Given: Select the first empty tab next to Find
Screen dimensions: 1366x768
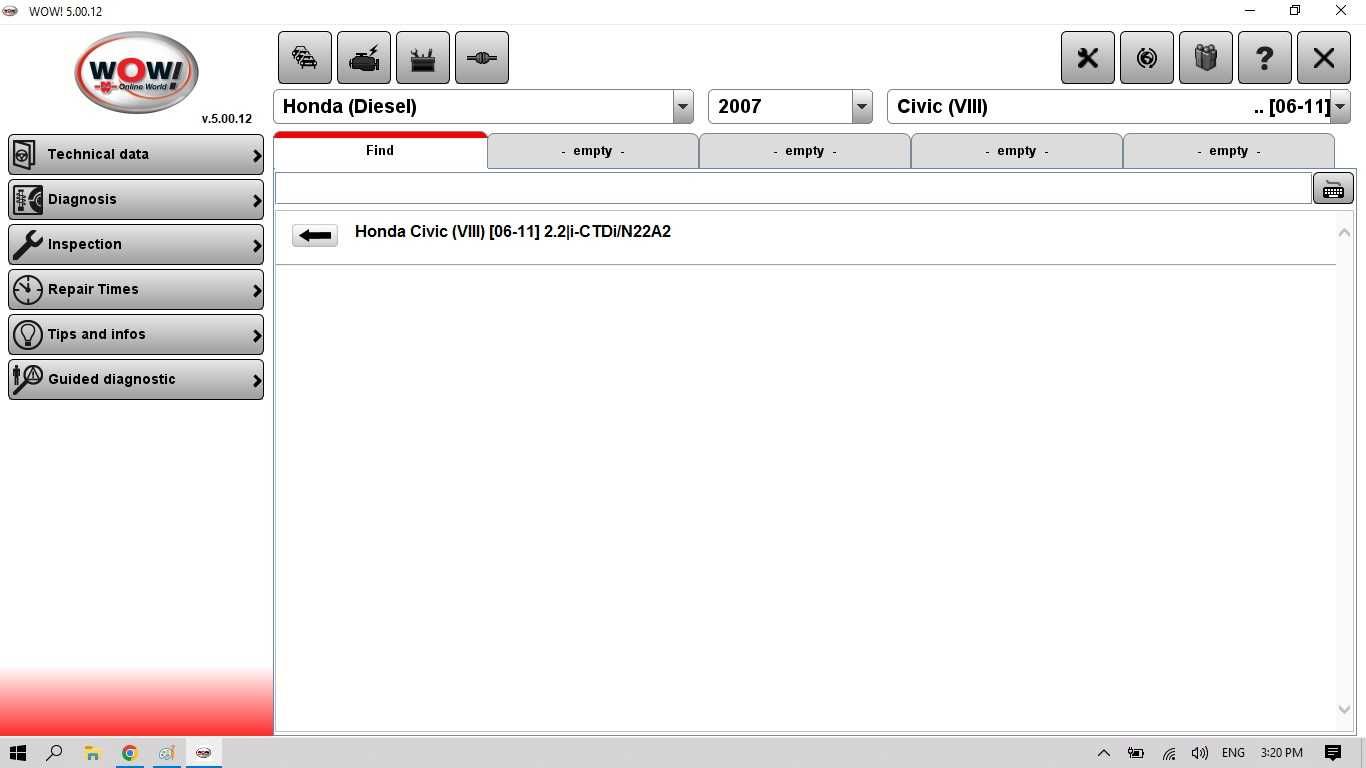Looking at the screenshot, I should tap(593, 151).
